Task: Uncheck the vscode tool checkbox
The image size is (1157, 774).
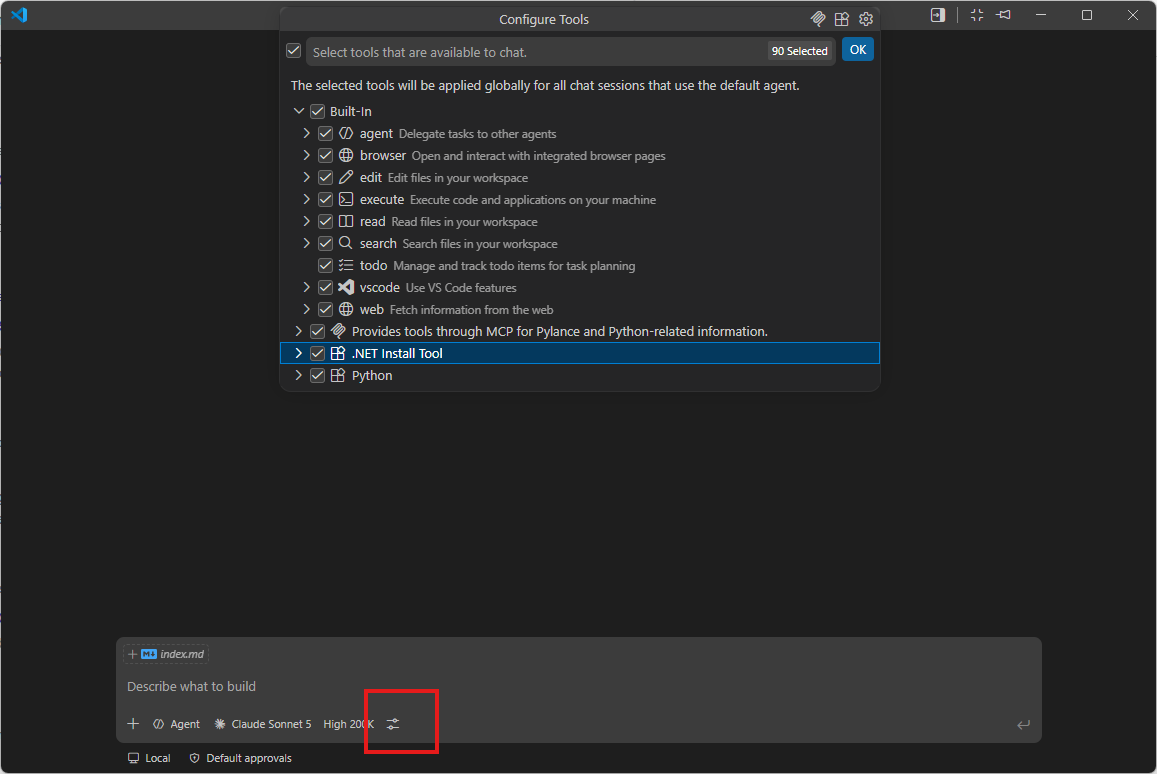Action: click(x=325, y=287)
